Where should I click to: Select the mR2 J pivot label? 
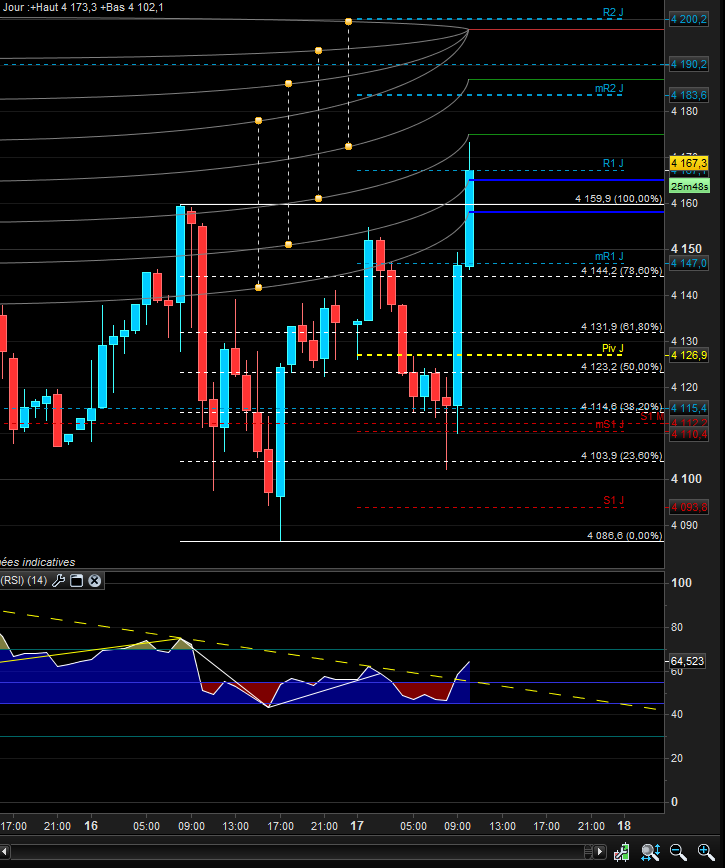(609, 88)
